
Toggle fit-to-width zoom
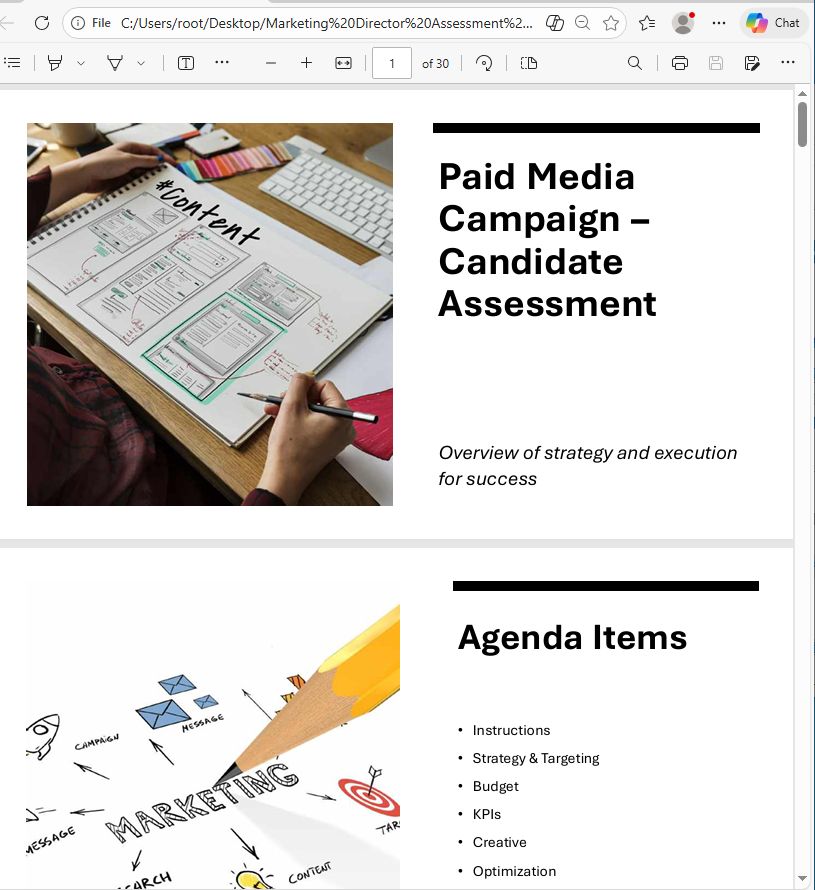tap(343, 62)
